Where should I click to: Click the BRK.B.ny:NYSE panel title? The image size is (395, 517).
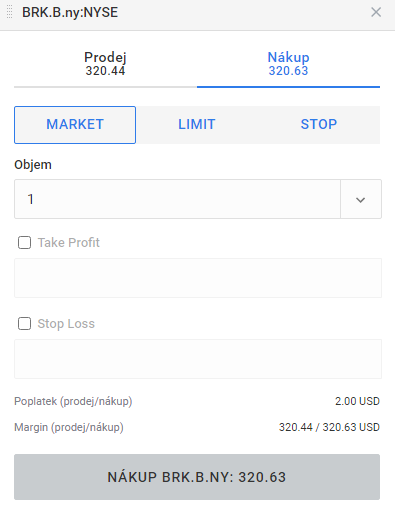pyautogui.click(x=70, y=12)
